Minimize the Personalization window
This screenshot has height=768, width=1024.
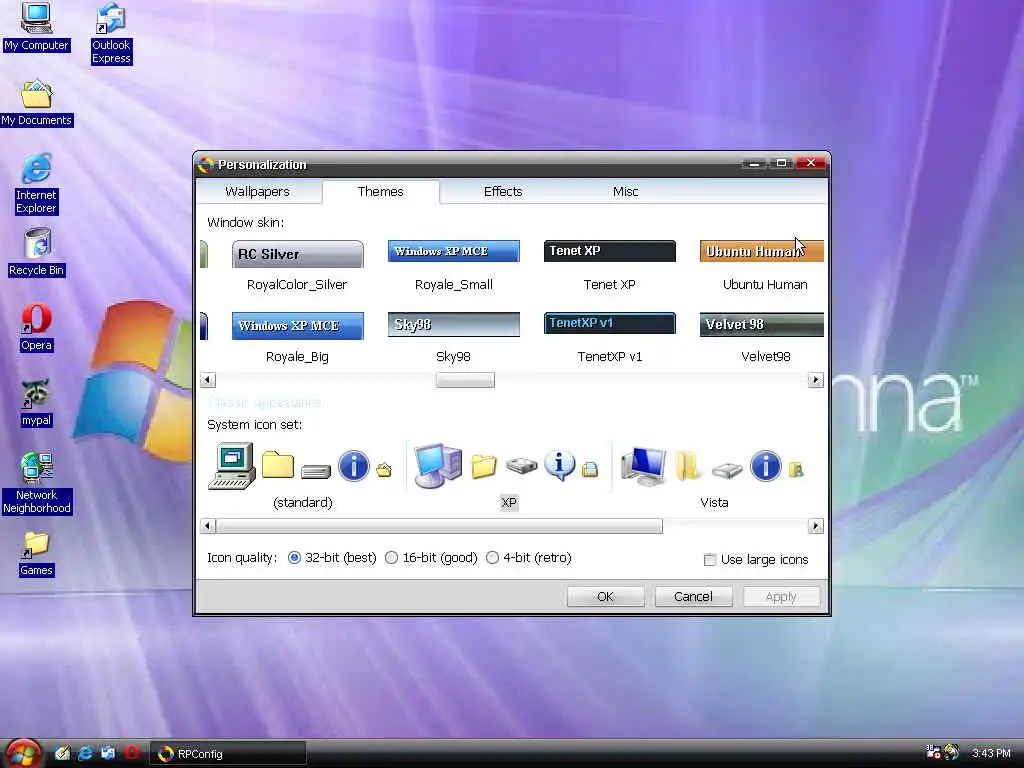pyautogui.click(x=754, y=163)
